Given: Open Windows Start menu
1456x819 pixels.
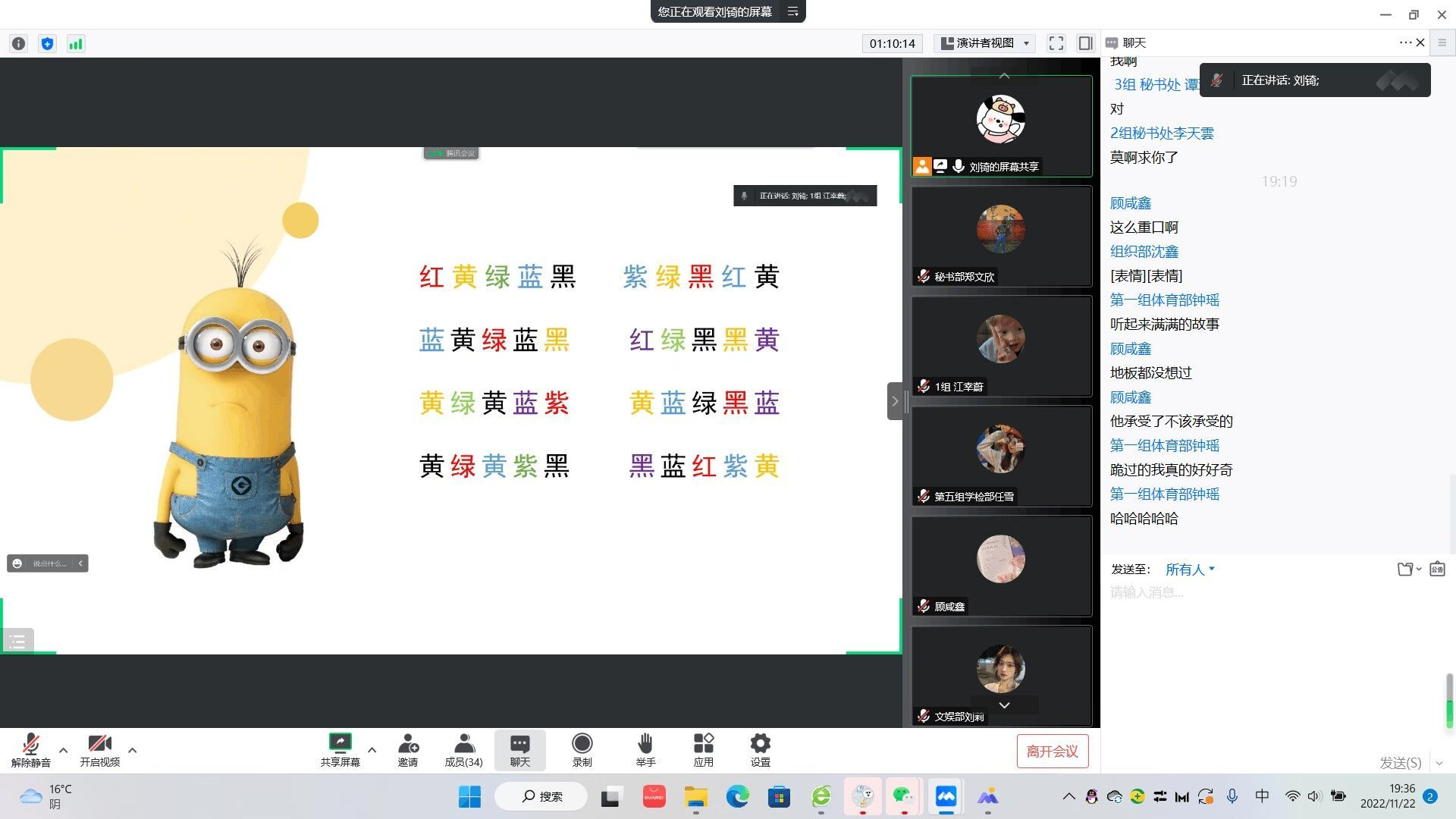Looking at the screenshot, I should click(469, 796).
